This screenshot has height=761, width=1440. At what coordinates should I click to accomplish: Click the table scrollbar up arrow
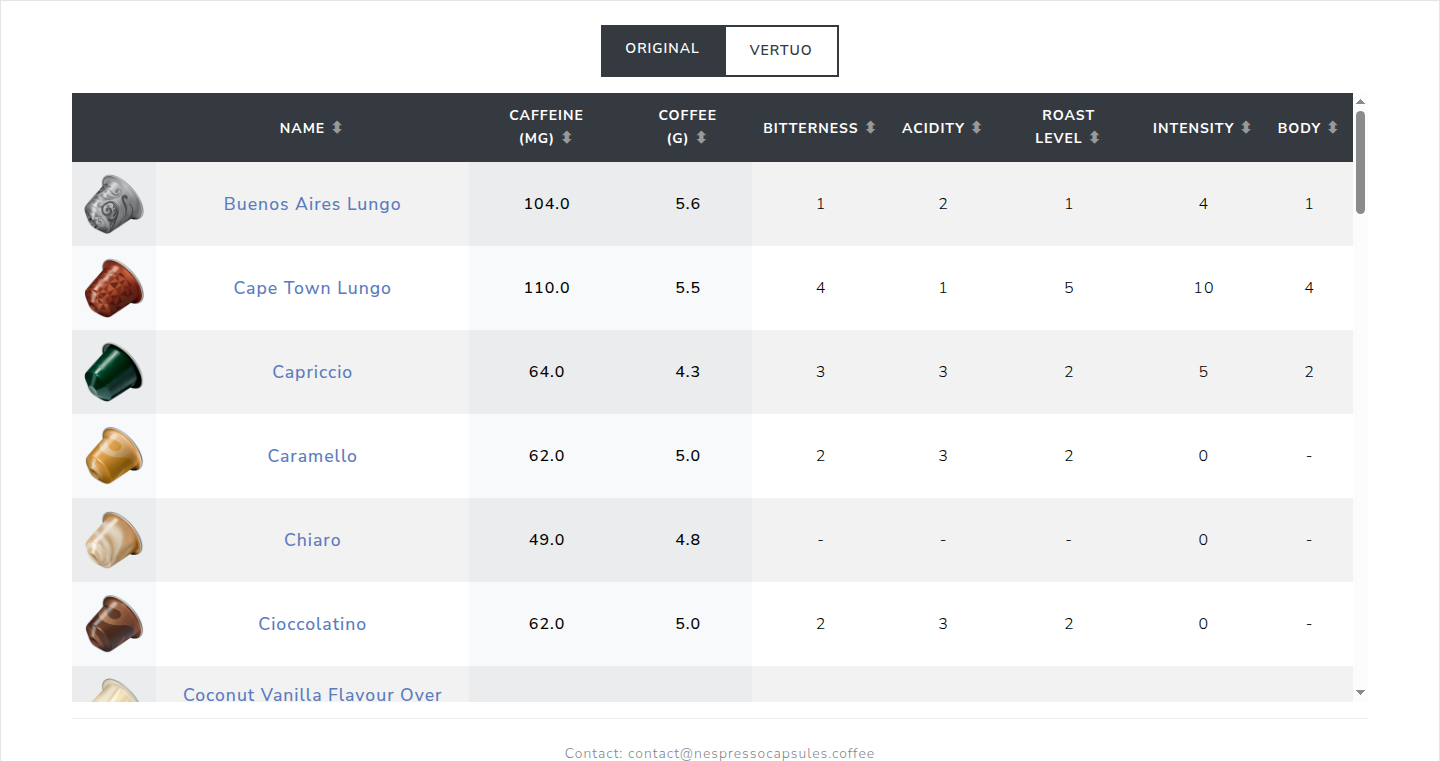tap(1360, 101)
